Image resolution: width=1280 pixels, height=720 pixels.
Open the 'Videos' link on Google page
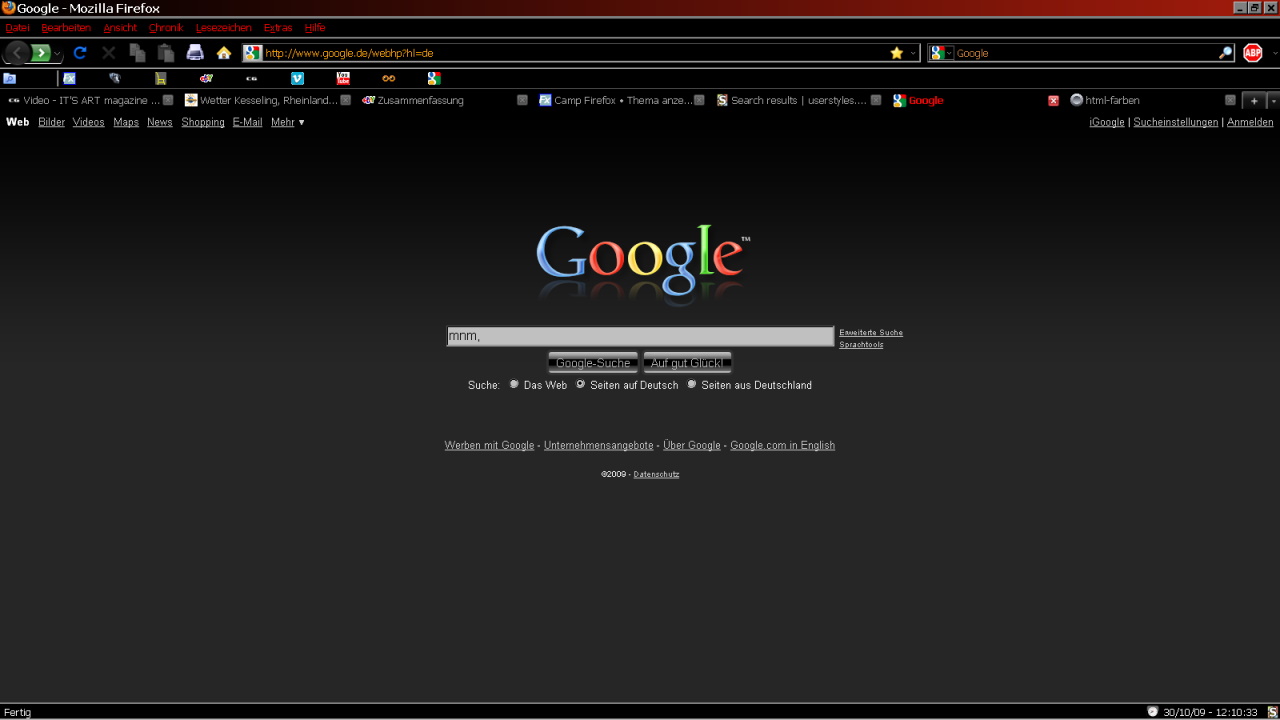[88, 122]
